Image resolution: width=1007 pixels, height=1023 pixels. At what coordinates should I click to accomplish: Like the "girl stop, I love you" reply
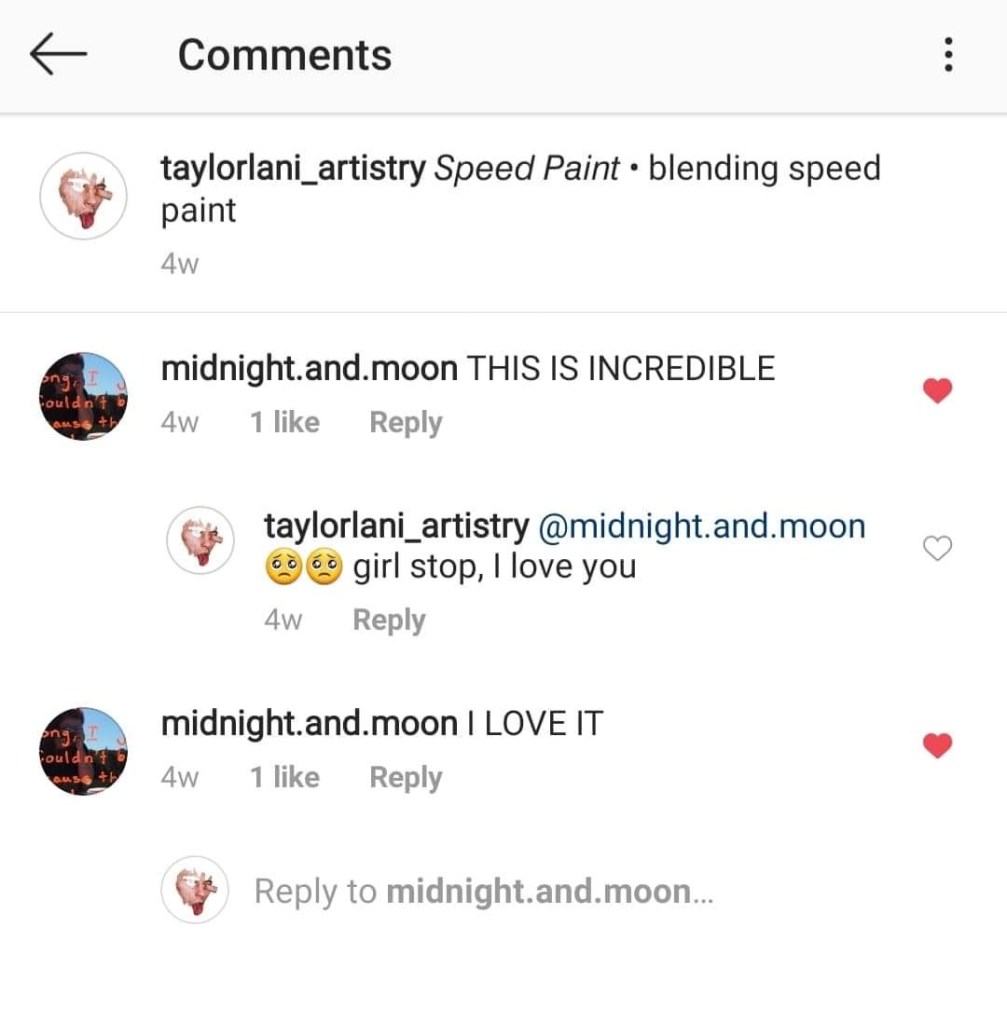point(936,548)
